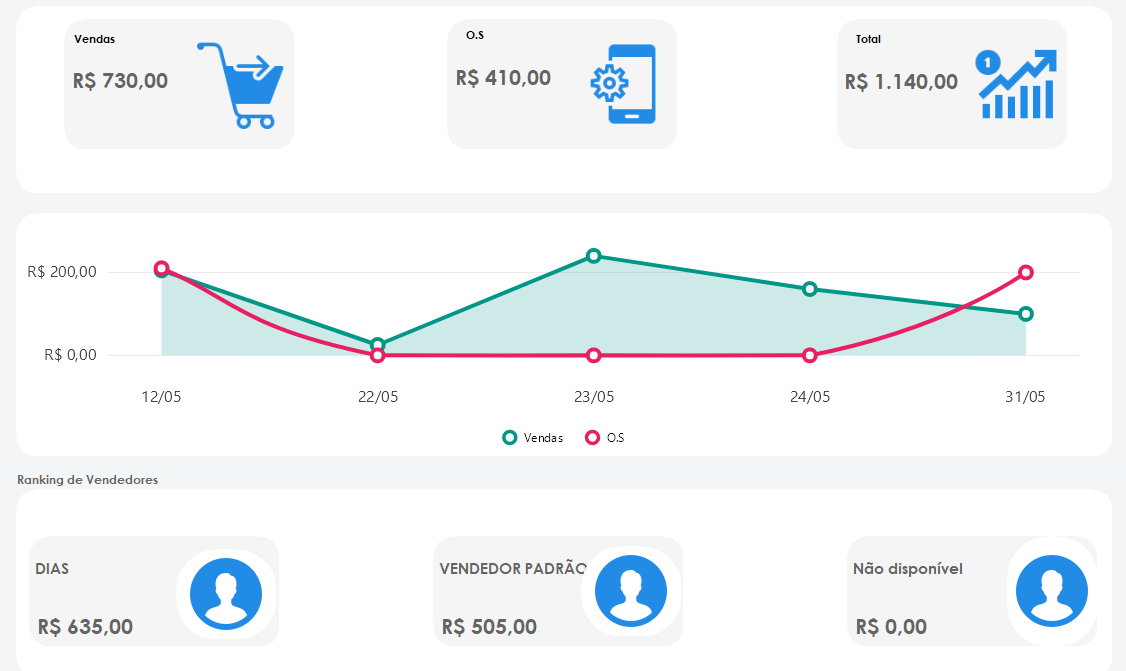Click the O.S data point on 24/05
1126x671 pixels.
click(810, 355)
